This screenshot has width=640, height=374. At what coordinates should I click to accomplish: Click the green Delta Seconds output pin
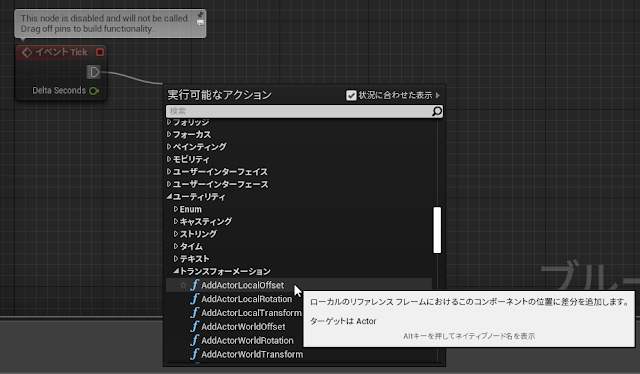point(94,91)
